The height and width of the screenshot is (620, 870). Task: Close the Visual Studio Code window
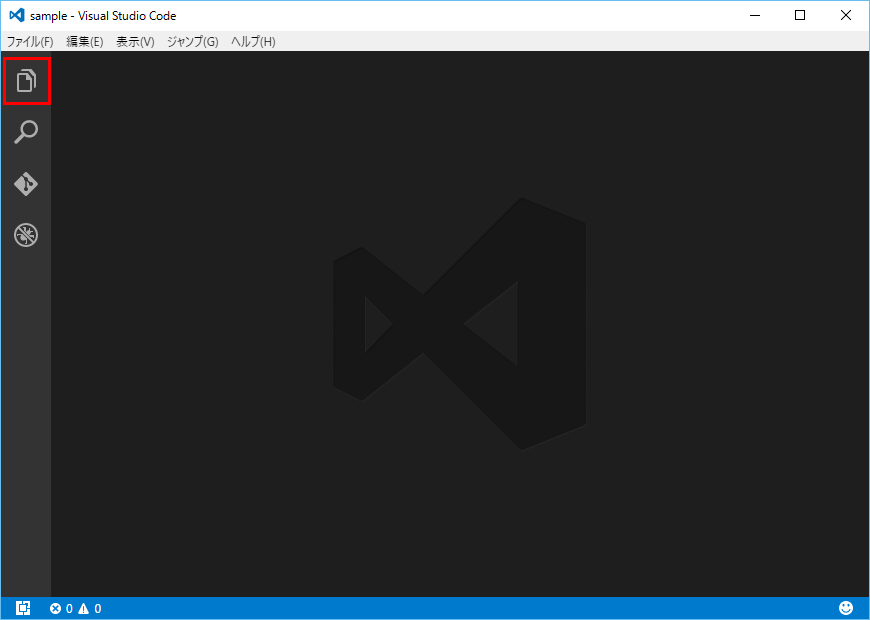click(x=846, y=16)
